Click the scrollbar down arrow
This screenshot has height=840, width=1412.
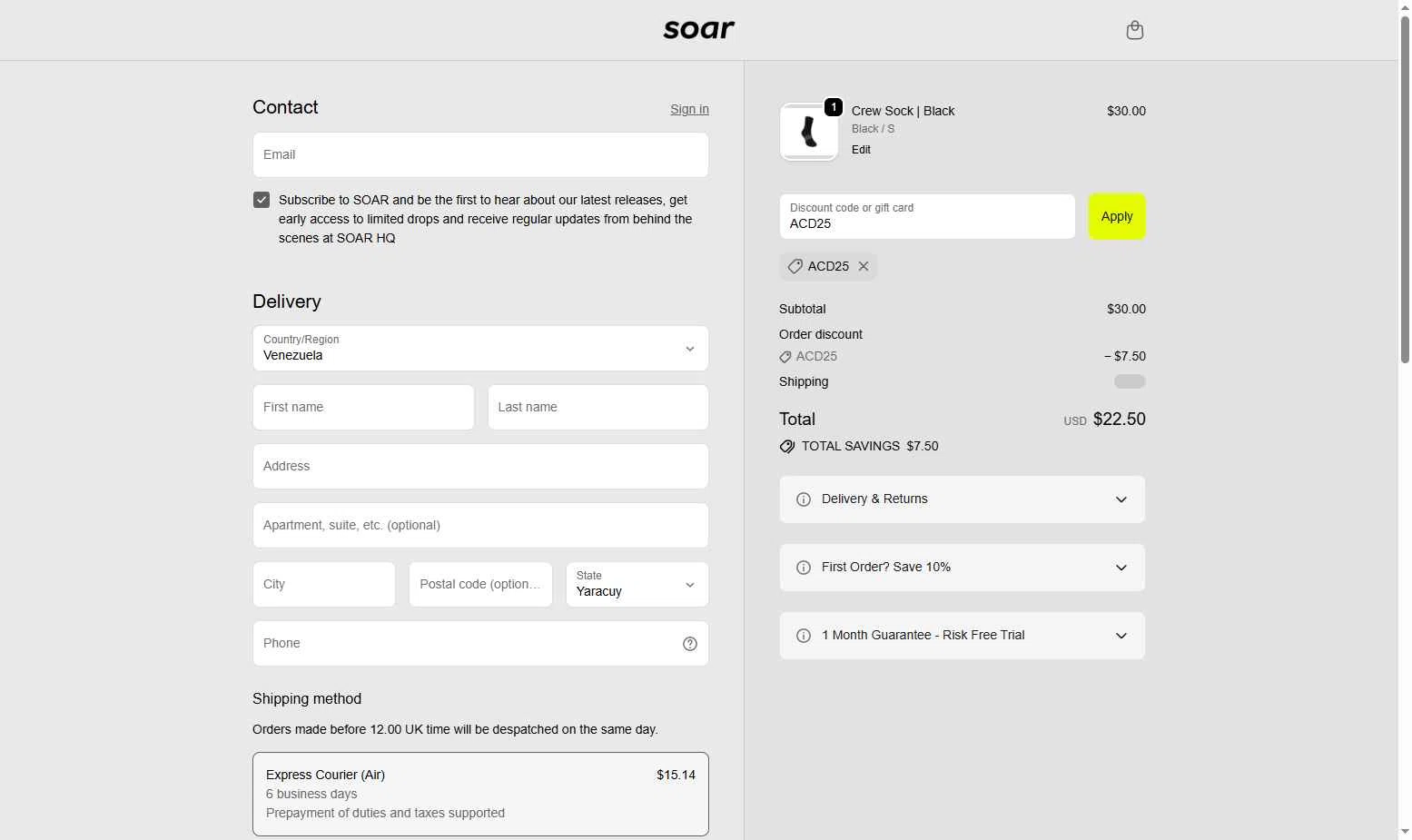[1405, 832]
